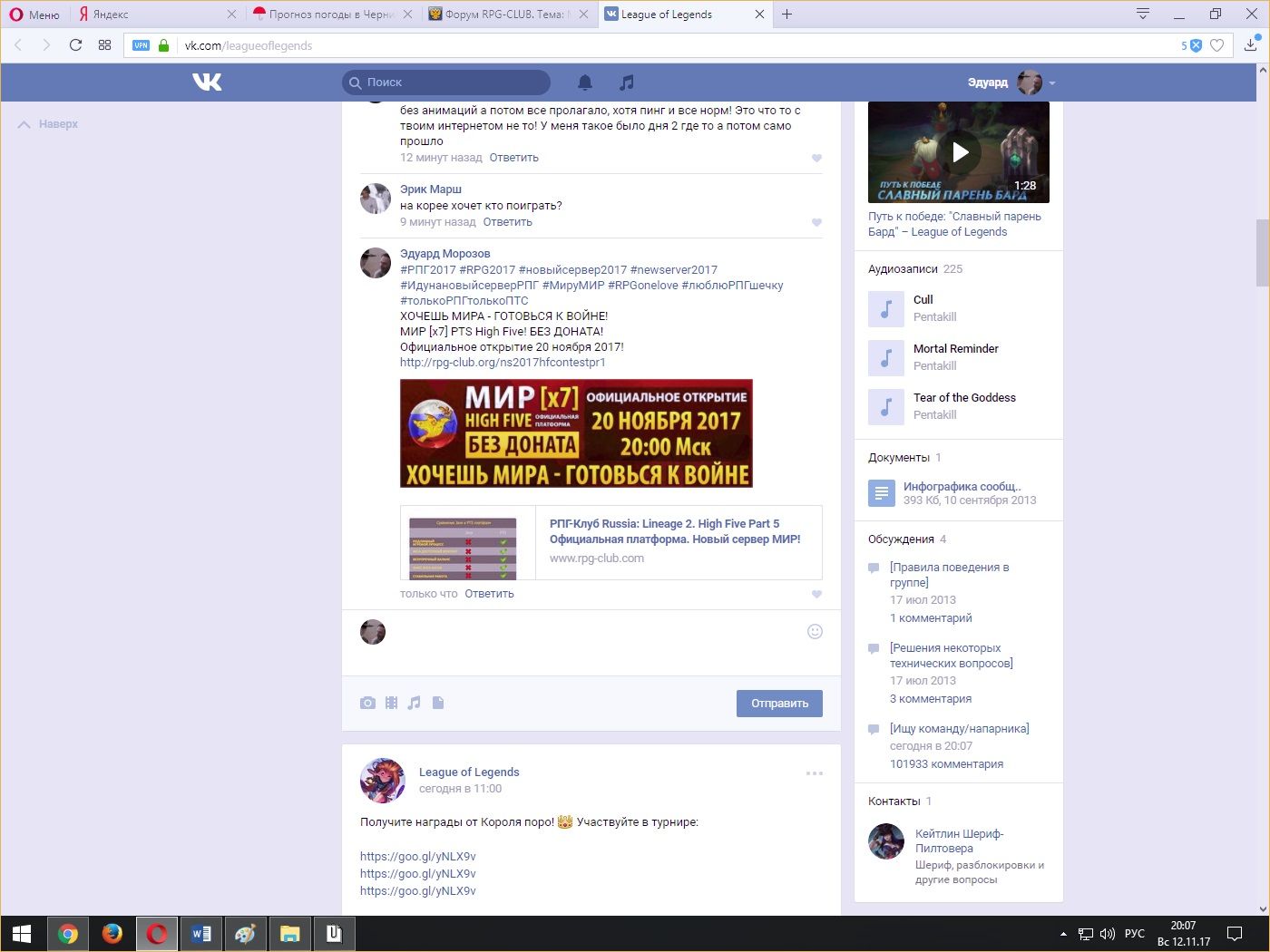Open Эдуард Морозов's profile name

pos(444,254)
